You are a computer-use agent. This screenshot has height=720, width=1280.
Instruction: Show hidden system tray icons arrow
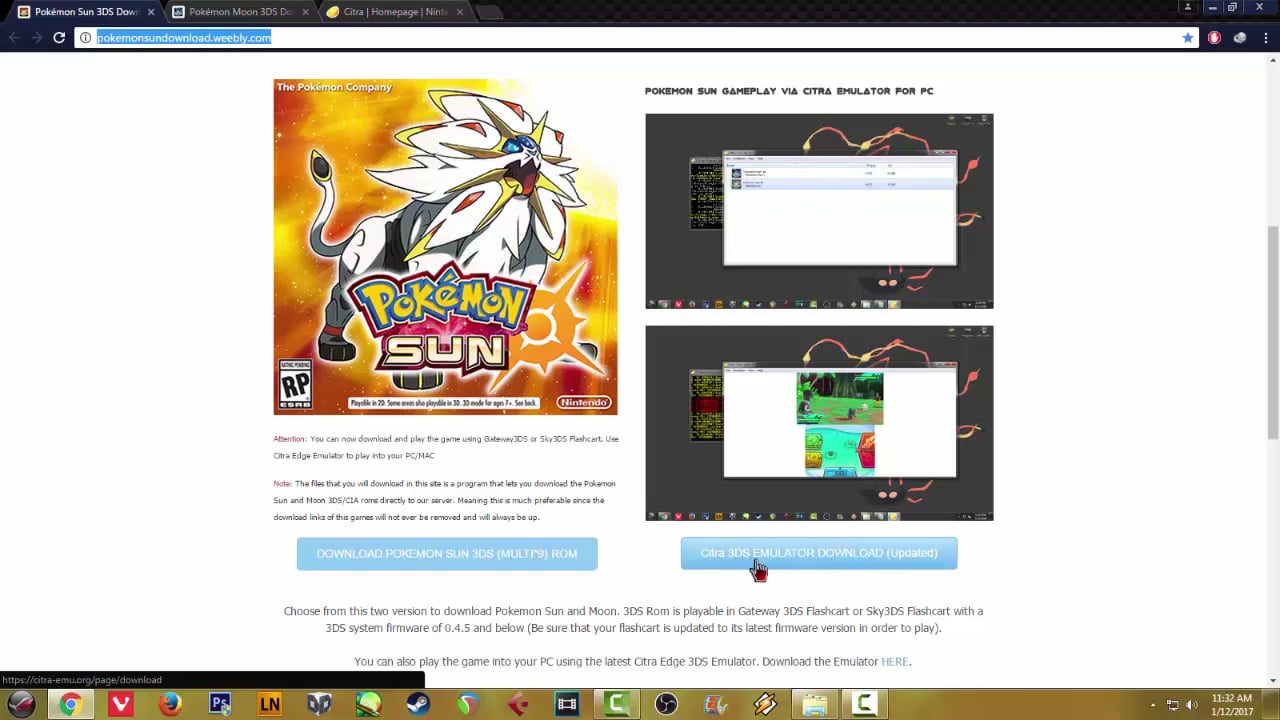[x=1153, y=704]
